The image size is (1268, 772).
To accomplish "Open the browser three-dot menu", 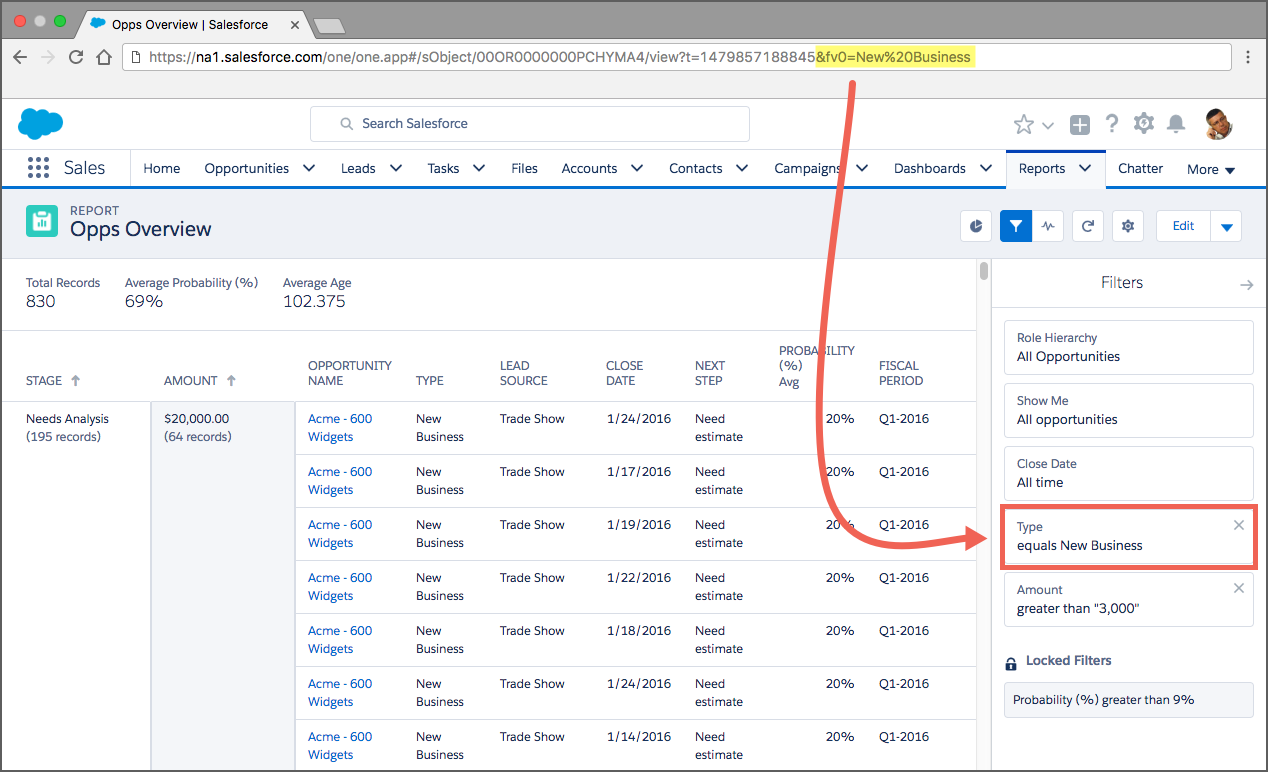I will click(1248, 57).
